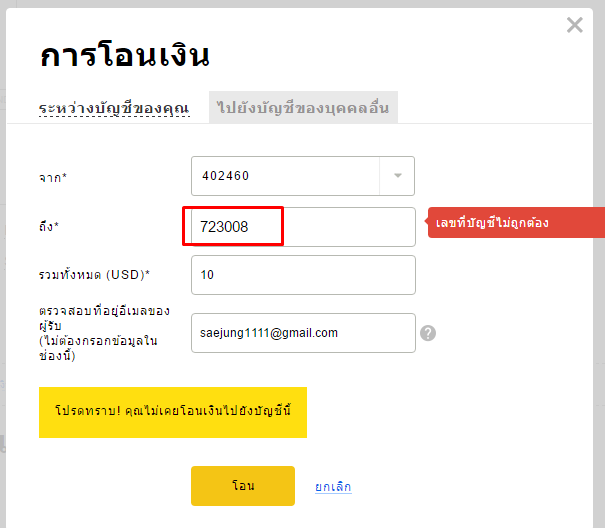Viewport: 605px width, 528px height.
Task: Click the โอน transfer button
Action: tap(243, 486)
